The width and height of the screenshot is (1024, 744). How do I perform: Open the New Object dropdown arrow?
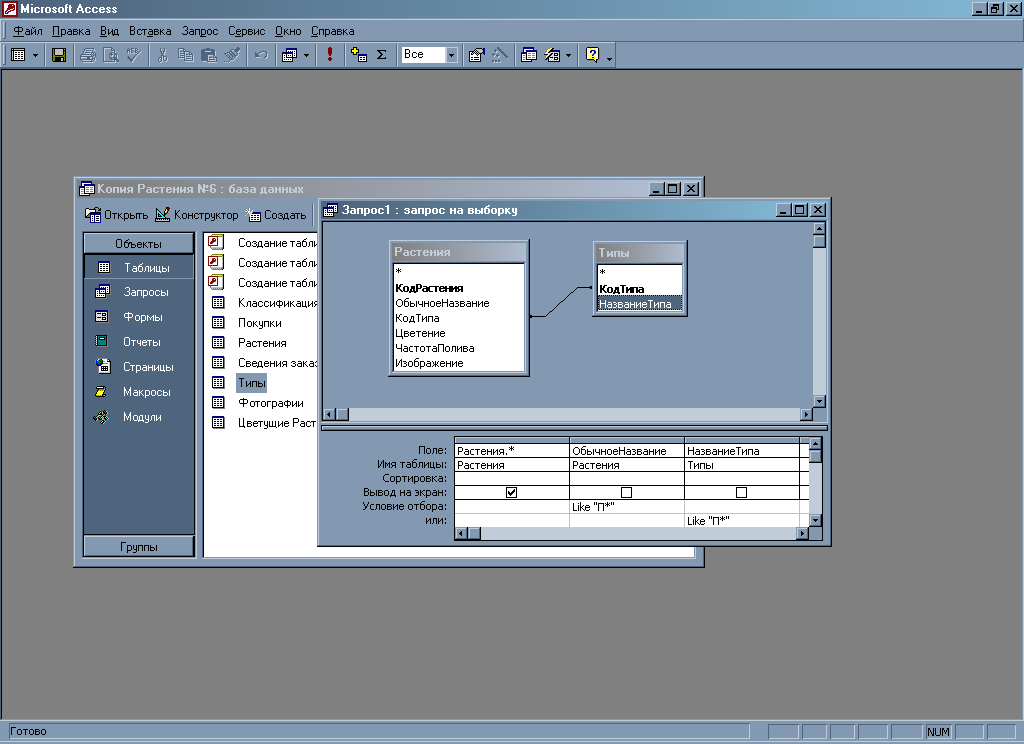568,55
